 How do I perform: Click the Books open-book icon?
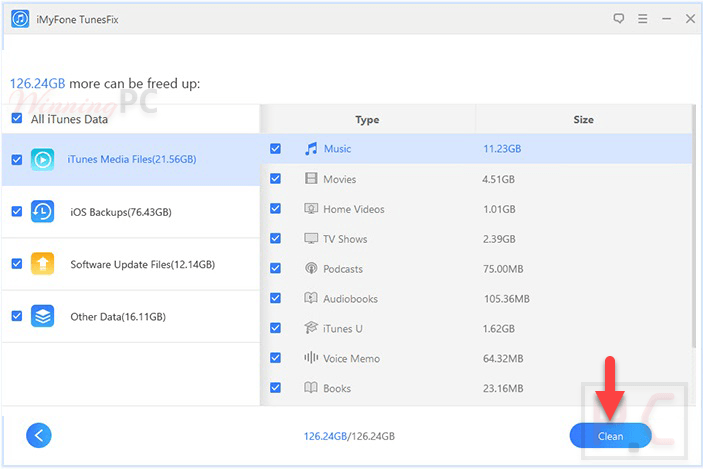pos(311,387)
